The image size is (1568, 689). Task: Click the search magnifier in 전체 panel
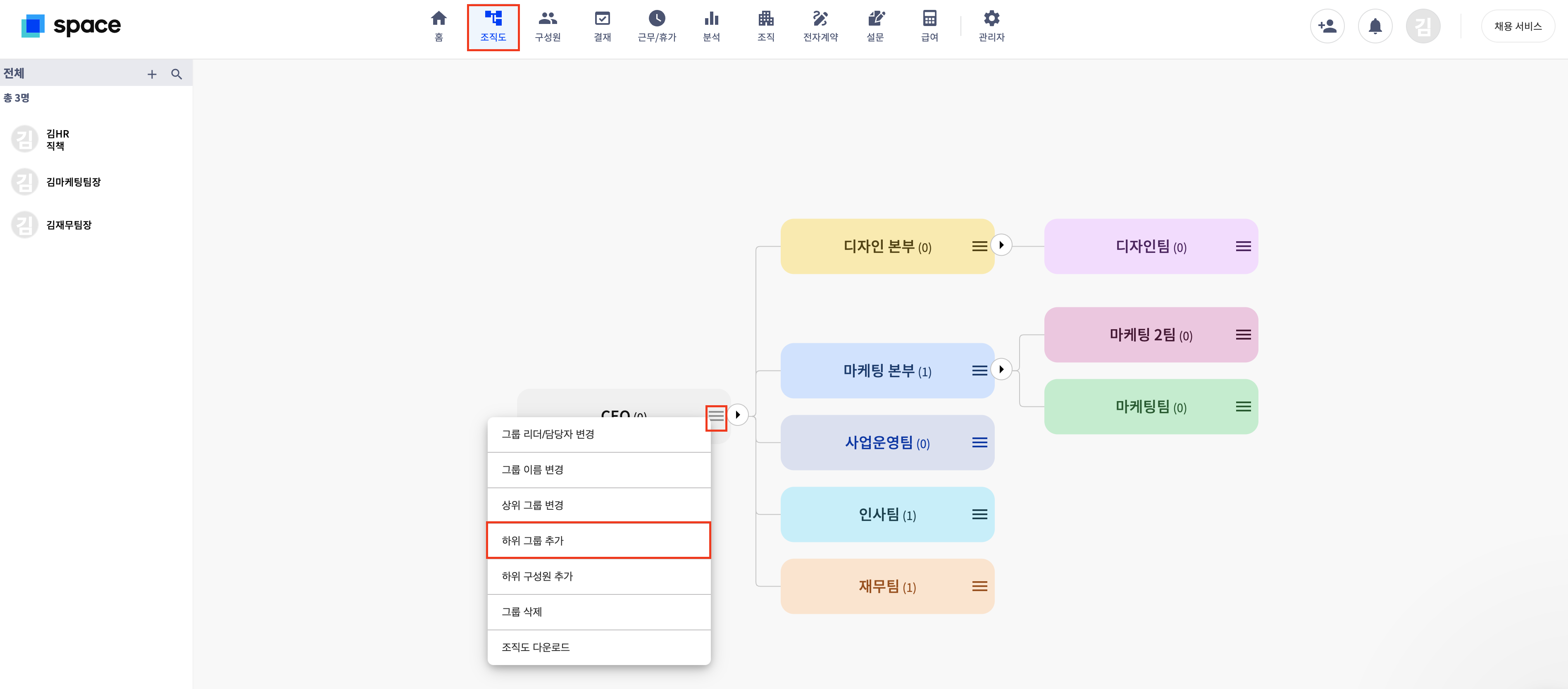pos(176,74)
